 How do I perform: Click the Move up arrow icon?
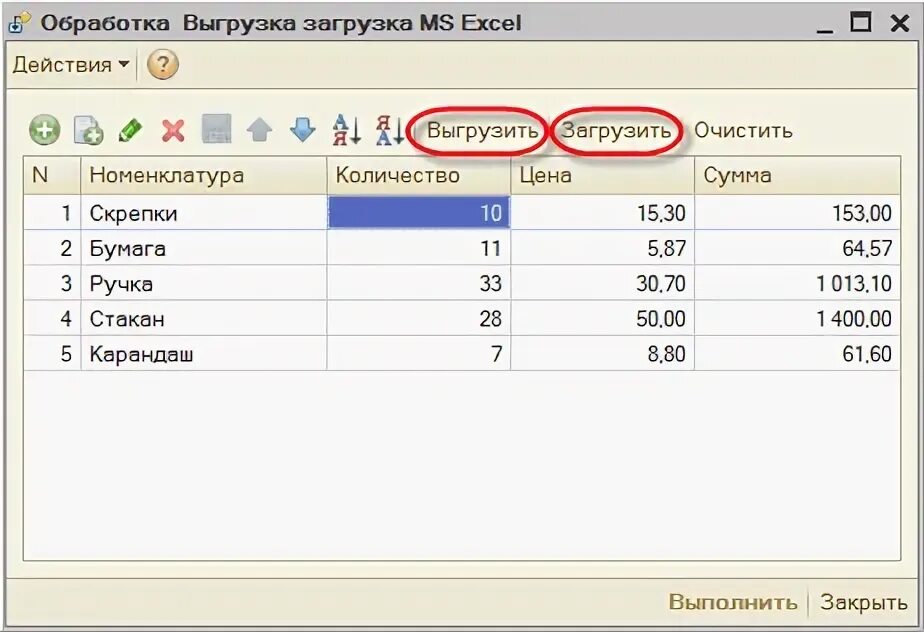[259, 130]
